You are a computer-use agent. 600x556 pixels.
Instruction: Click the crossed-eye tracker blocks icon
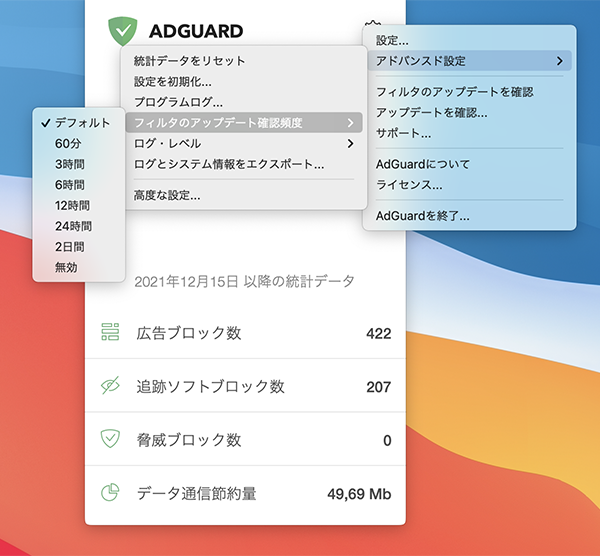(x=110, y=385)
